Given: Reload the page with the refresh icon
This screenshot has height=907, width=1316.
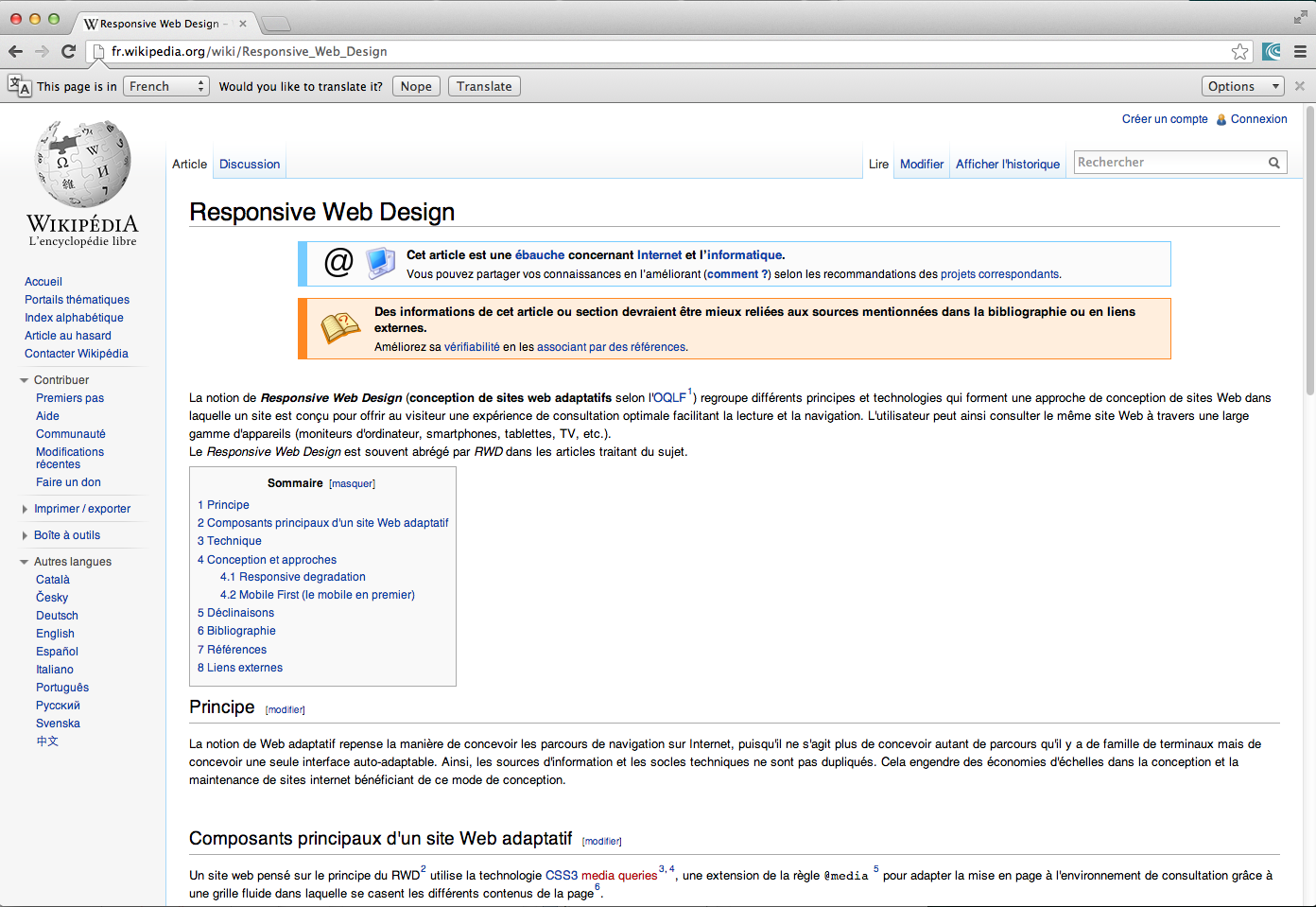Looking at the screenshot, I should coord(68,51).
